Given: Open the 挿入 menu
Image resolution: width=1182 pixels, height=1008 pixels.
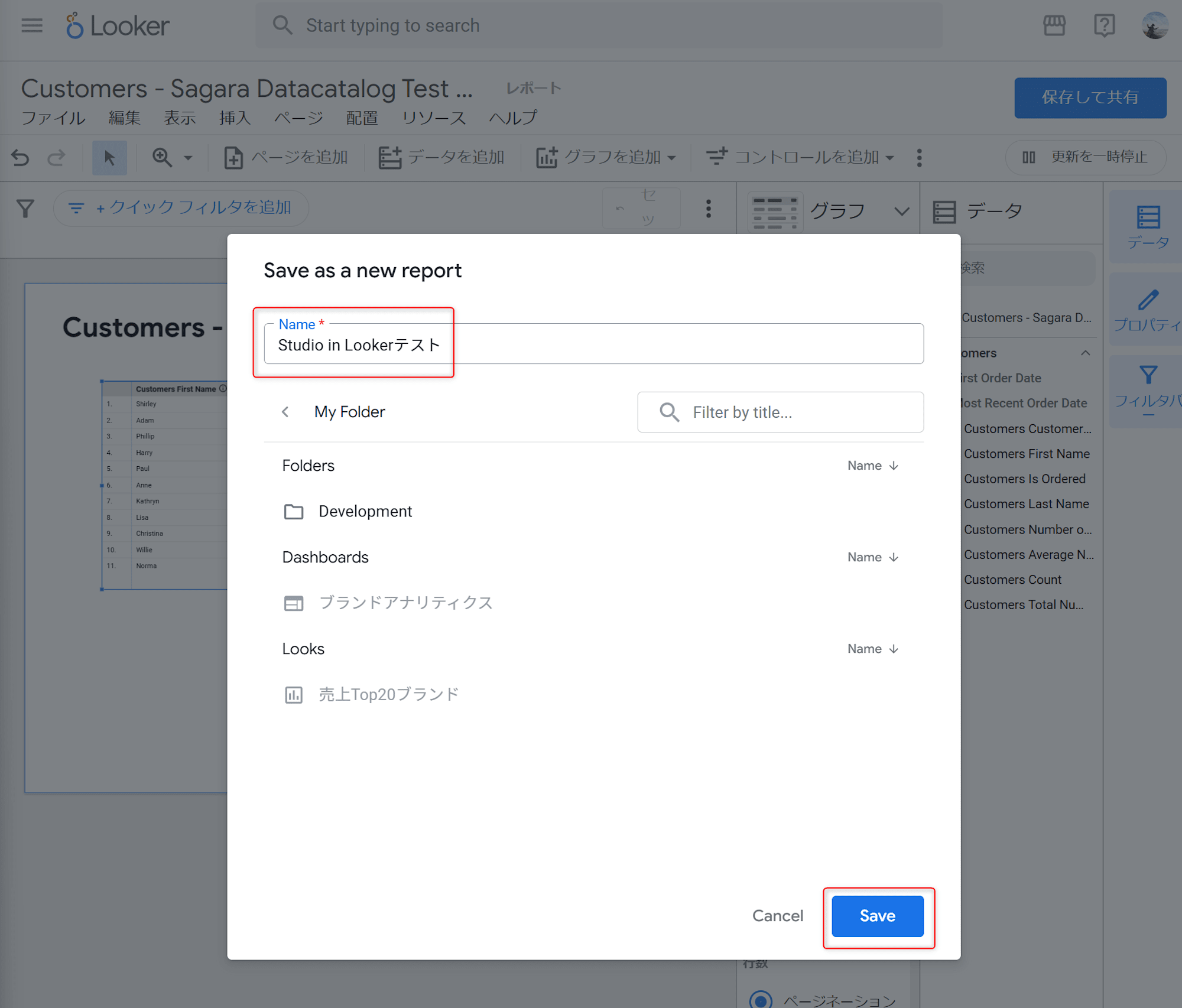Looking at the screenshot, I should coord(235,118).
